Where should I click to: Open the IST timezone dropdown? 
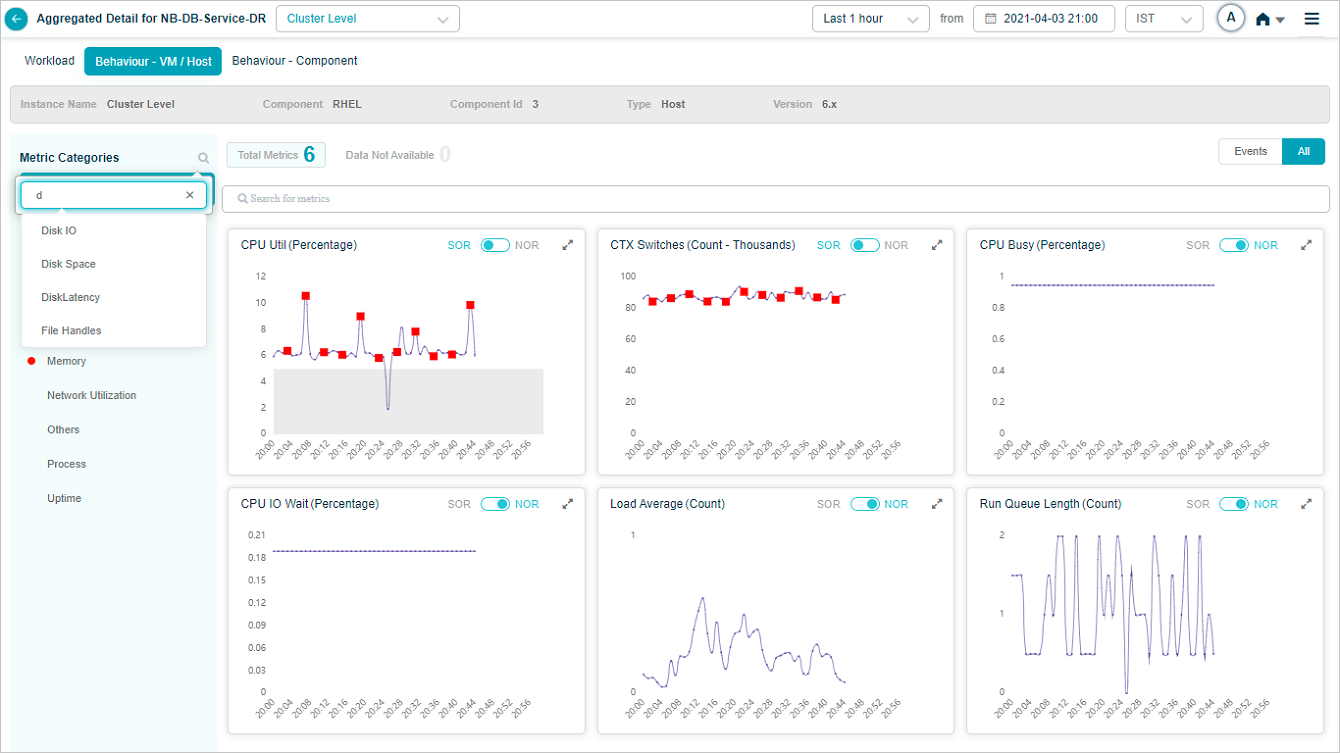click(1163, 19)
